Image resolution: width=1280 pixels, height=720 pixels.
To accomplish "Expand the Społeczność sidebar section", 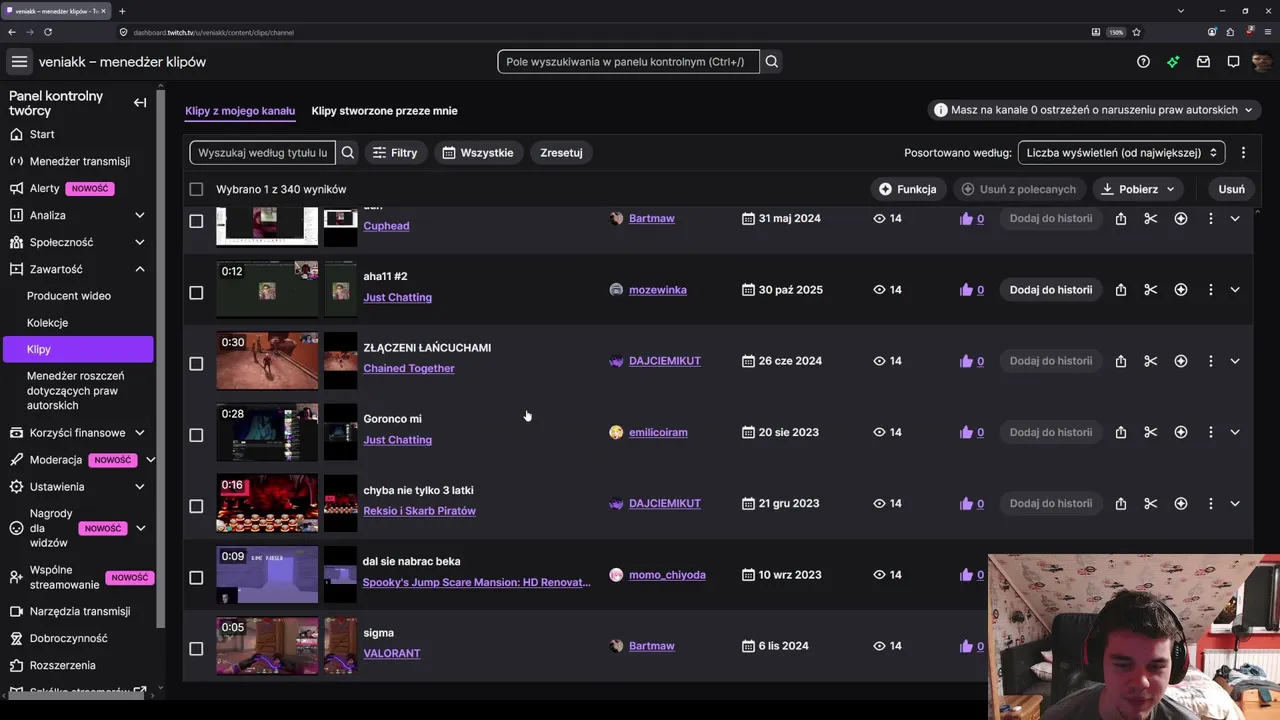I will click(x=140, y=242).
